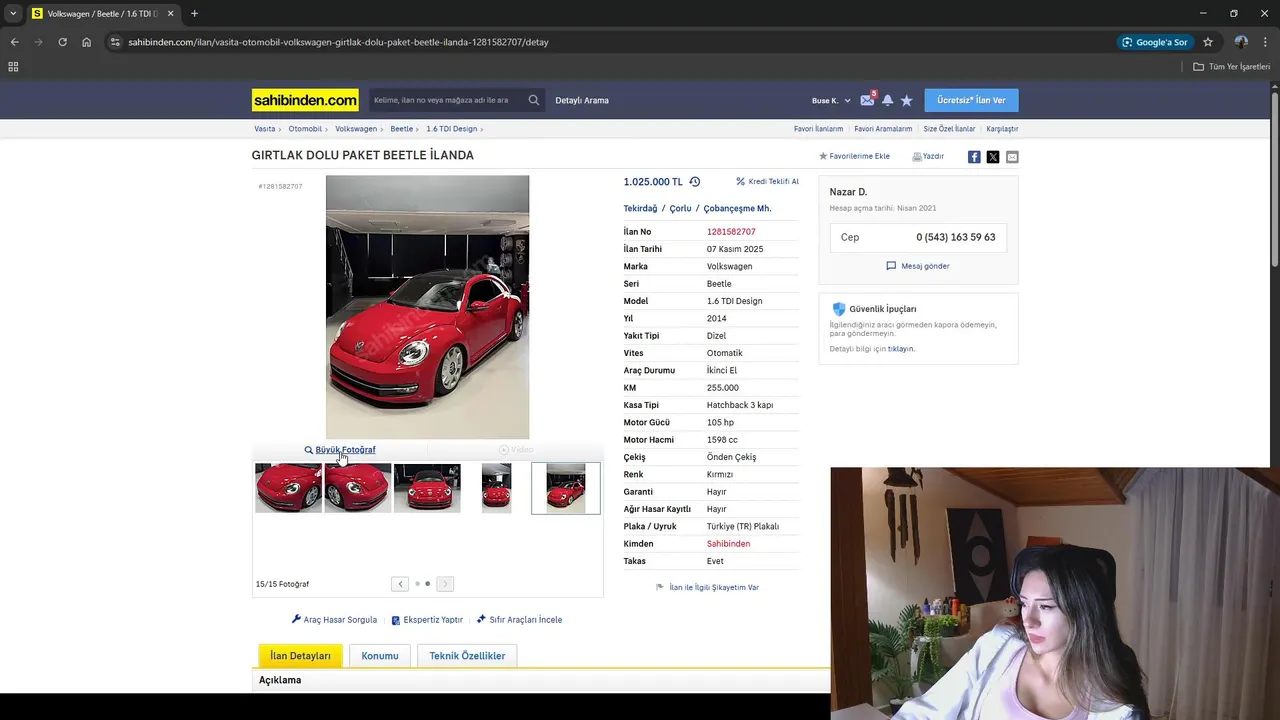This screenshot has width=1280, height=720.
Task: Open Favori İlanlarım menu
Action: (x=818, y=129)
